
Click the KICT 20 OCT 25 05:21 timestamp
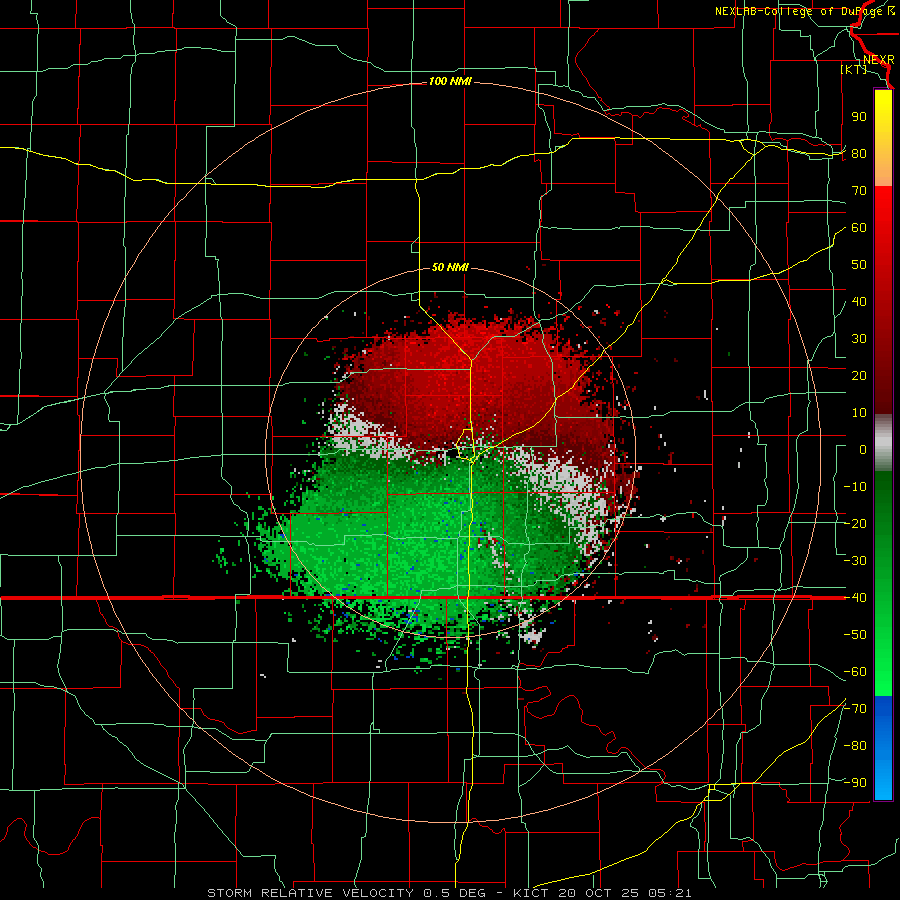(602, 893)
